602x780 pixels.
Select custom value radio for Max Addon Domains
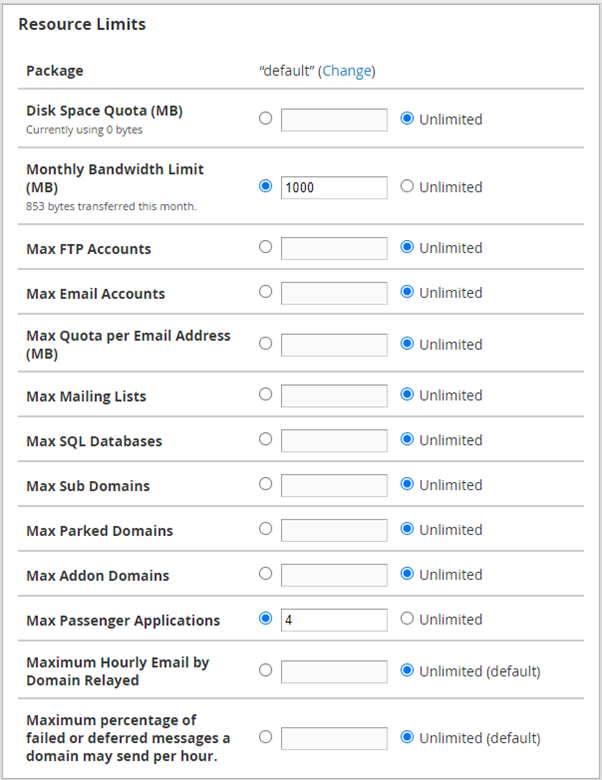[265, 574]
